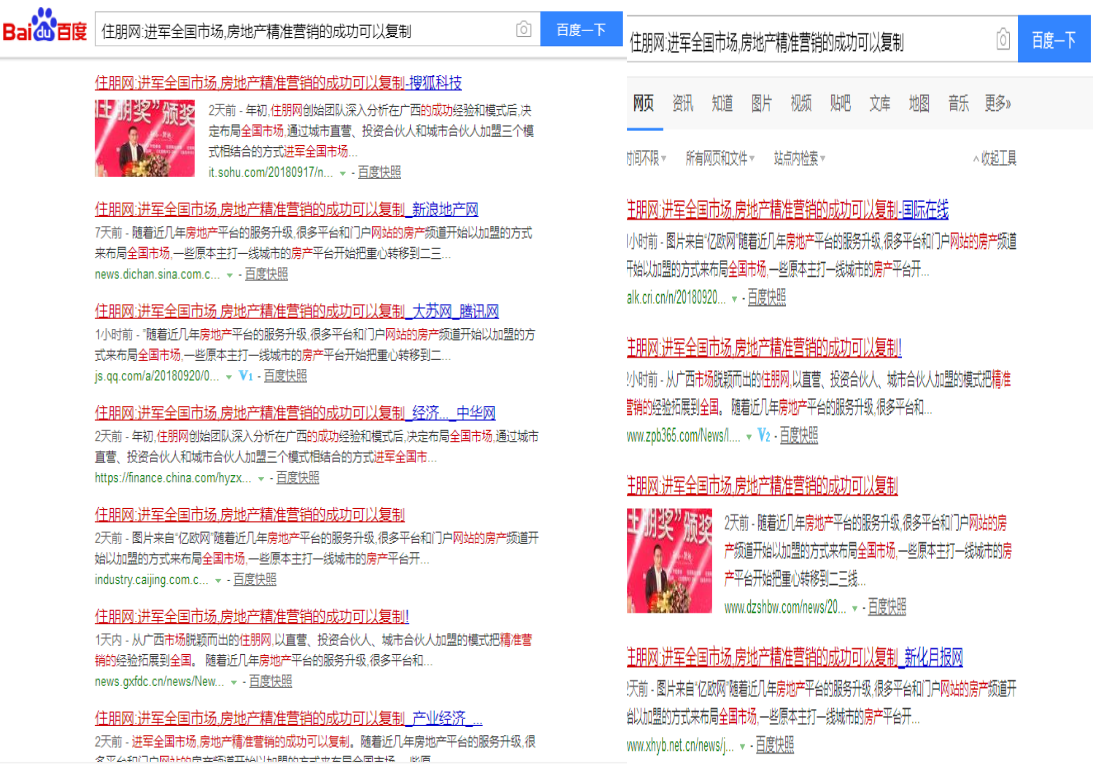Image resolution: width=1093 pixels, height=765 pixels.
Task: Click 百度一下 button in right window
Action: [1054, 40]
